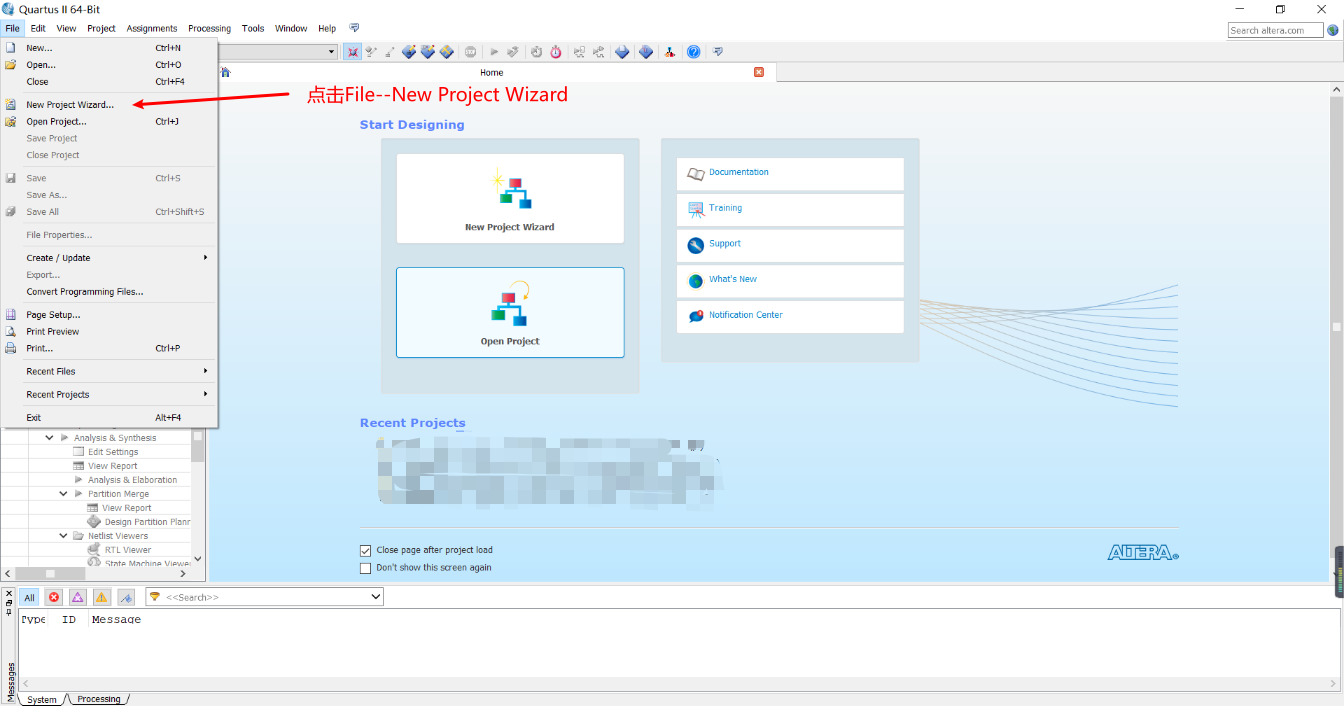
Task: Click the Support wrench icon
Action: (696, 245)
